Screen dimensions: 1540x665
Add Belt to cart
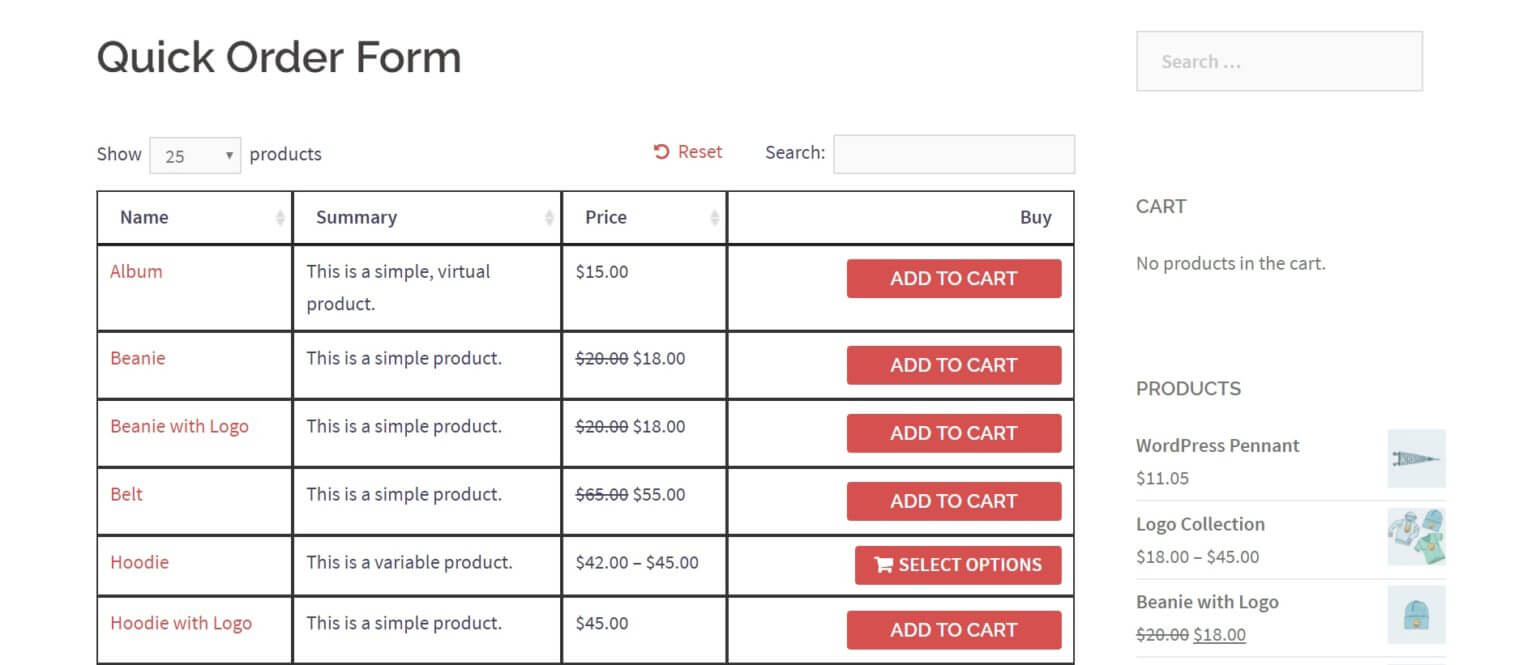point(954,502)
